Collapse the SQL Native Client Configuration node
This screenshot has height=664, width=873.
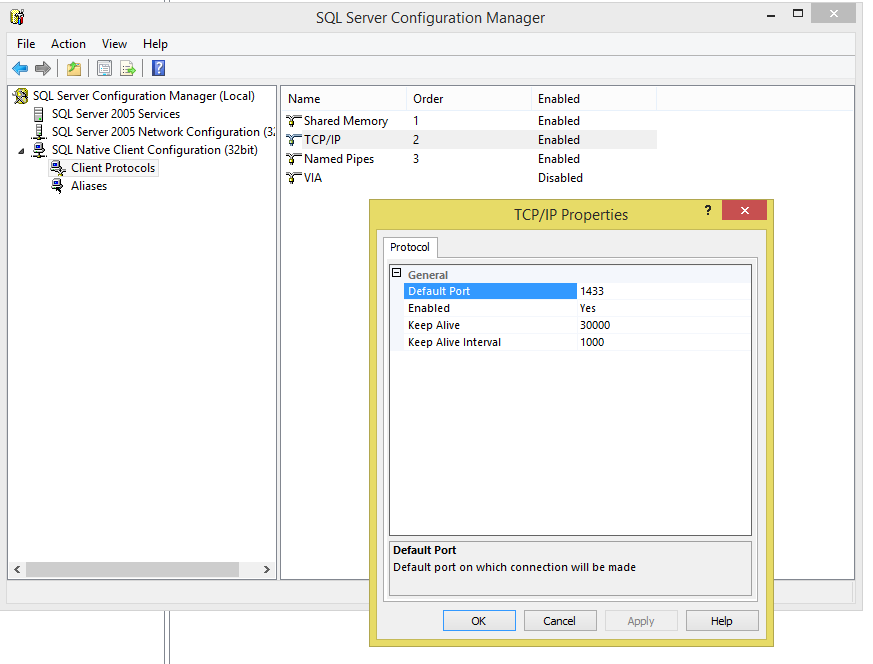(21, 151)
